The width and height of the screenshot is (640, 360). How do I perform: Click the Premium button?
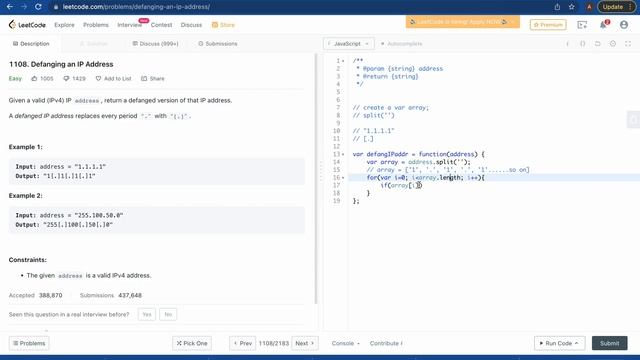[548, 25]
